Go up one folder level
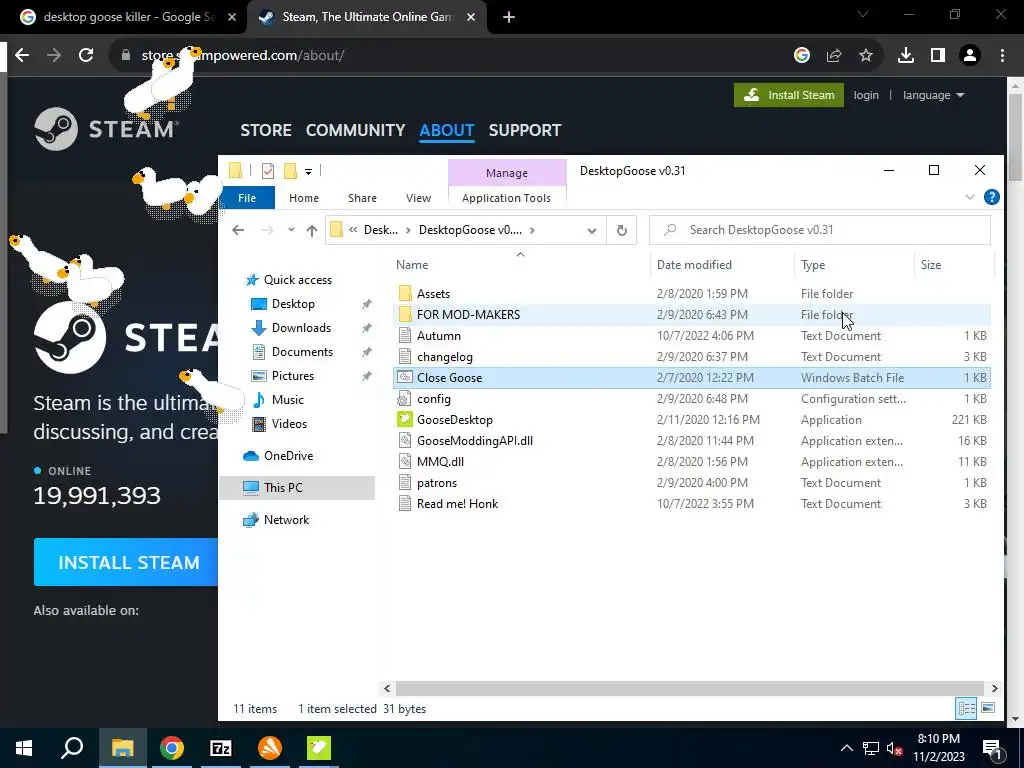The width and height of the screenshot is (1024, 768). [312, 230]
